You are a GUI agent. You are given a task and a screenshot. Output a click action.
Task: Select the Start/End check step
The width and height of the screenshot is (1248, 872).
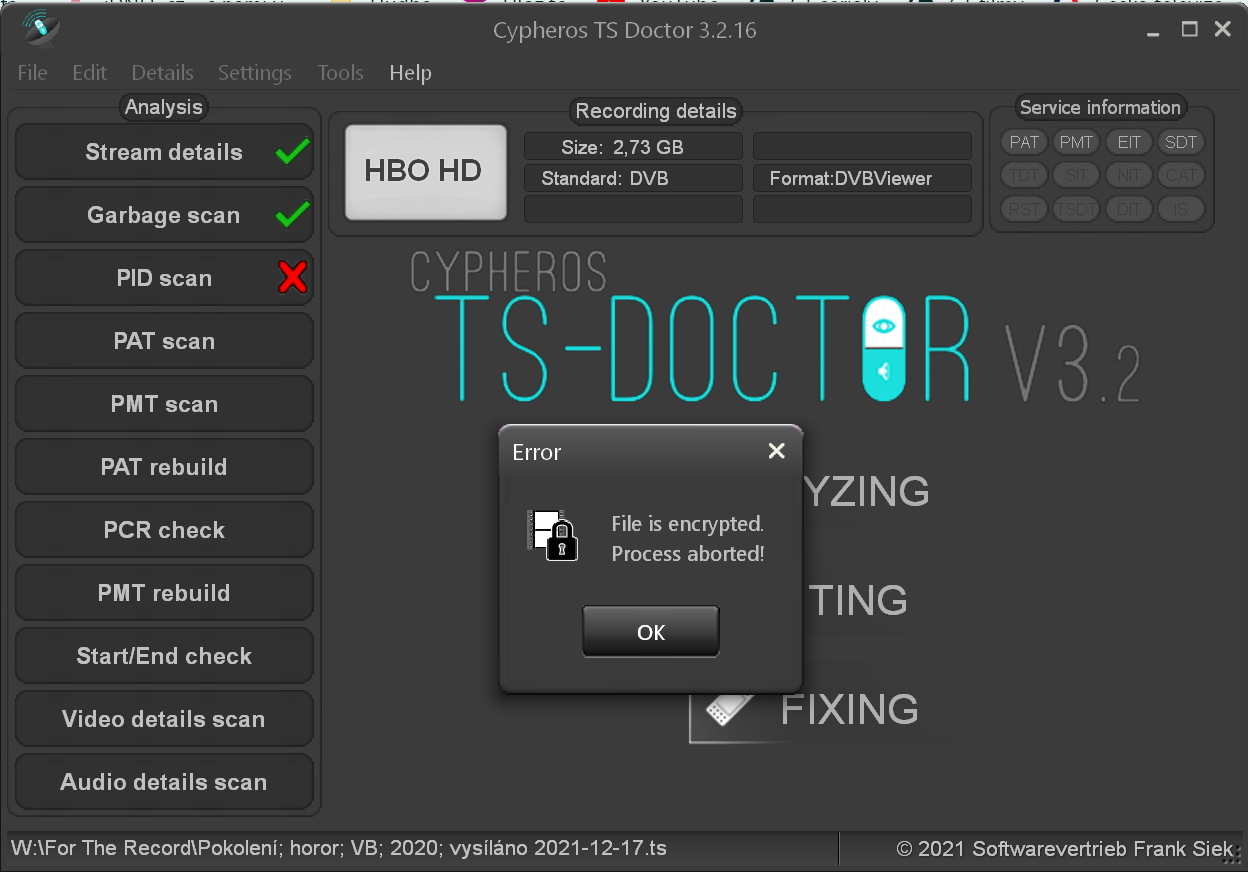coord(164,656)
